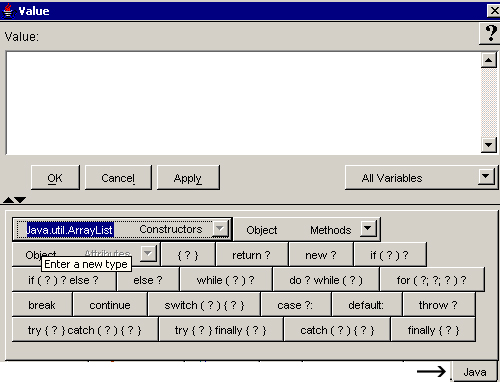Click the Java button at the bottom
Screen dimensions: 500x382
475,372
